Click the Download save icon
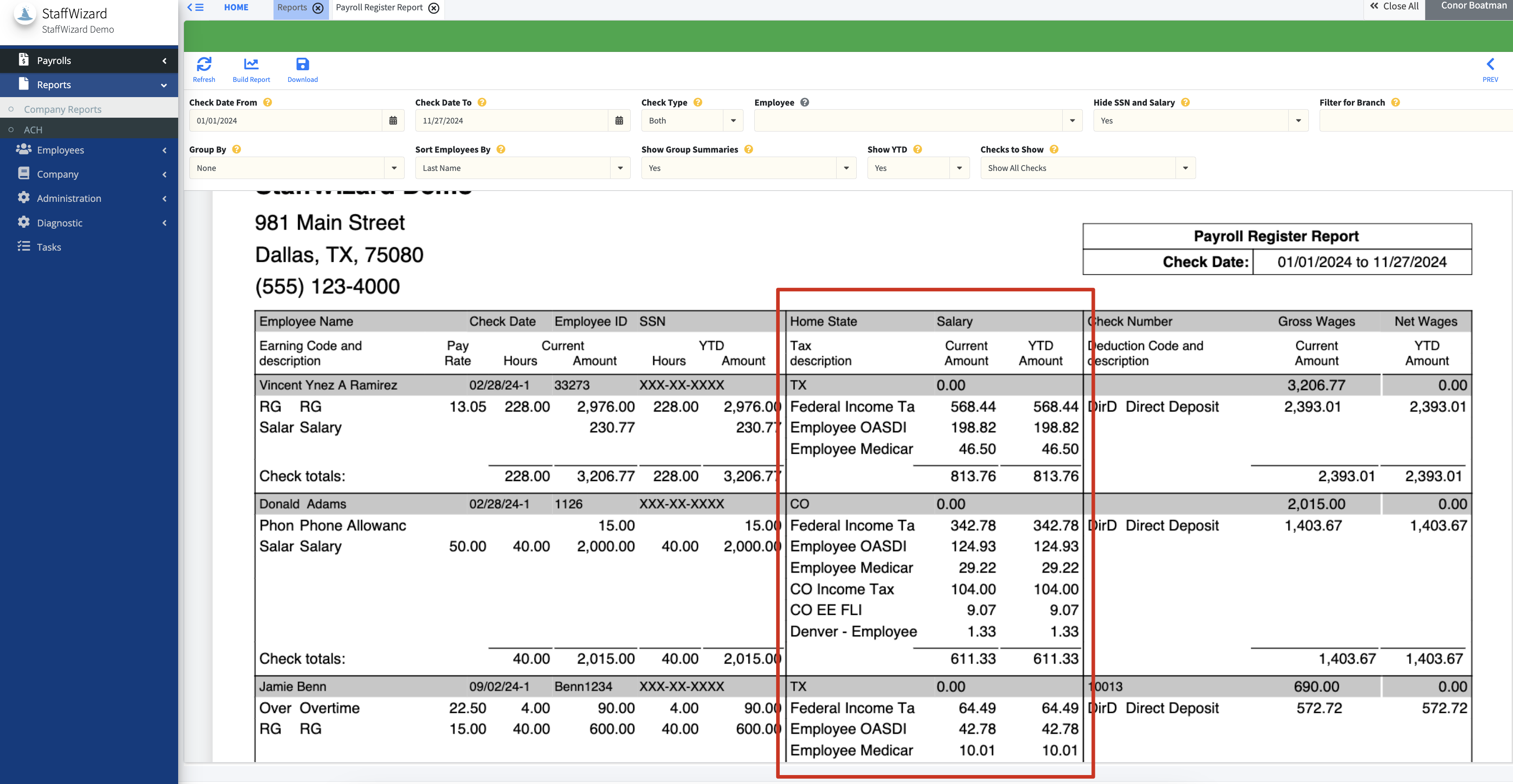This screenshot has height=784, width=1513. [303, 64]
